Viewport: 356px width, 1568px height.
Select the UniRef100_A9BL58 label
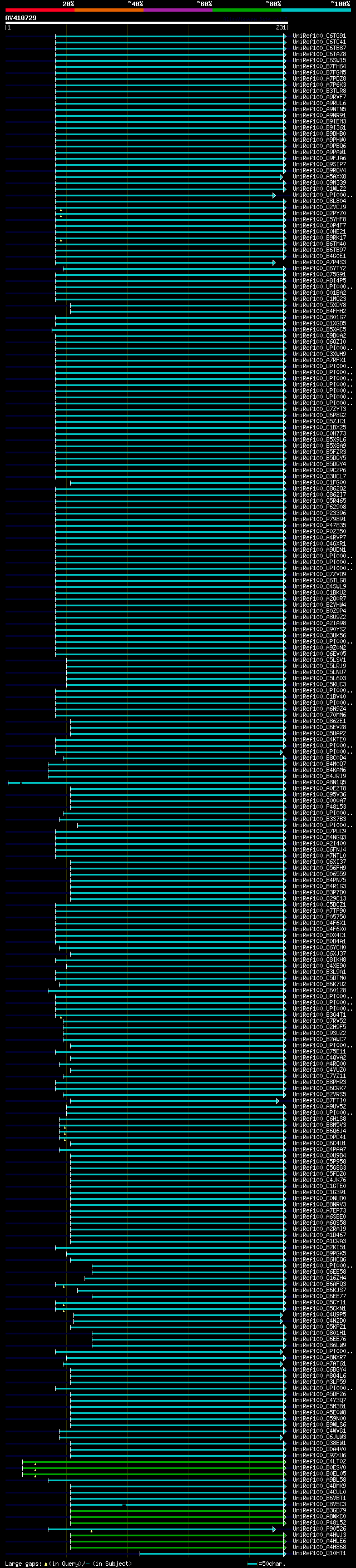click(x=319, y=1480)
